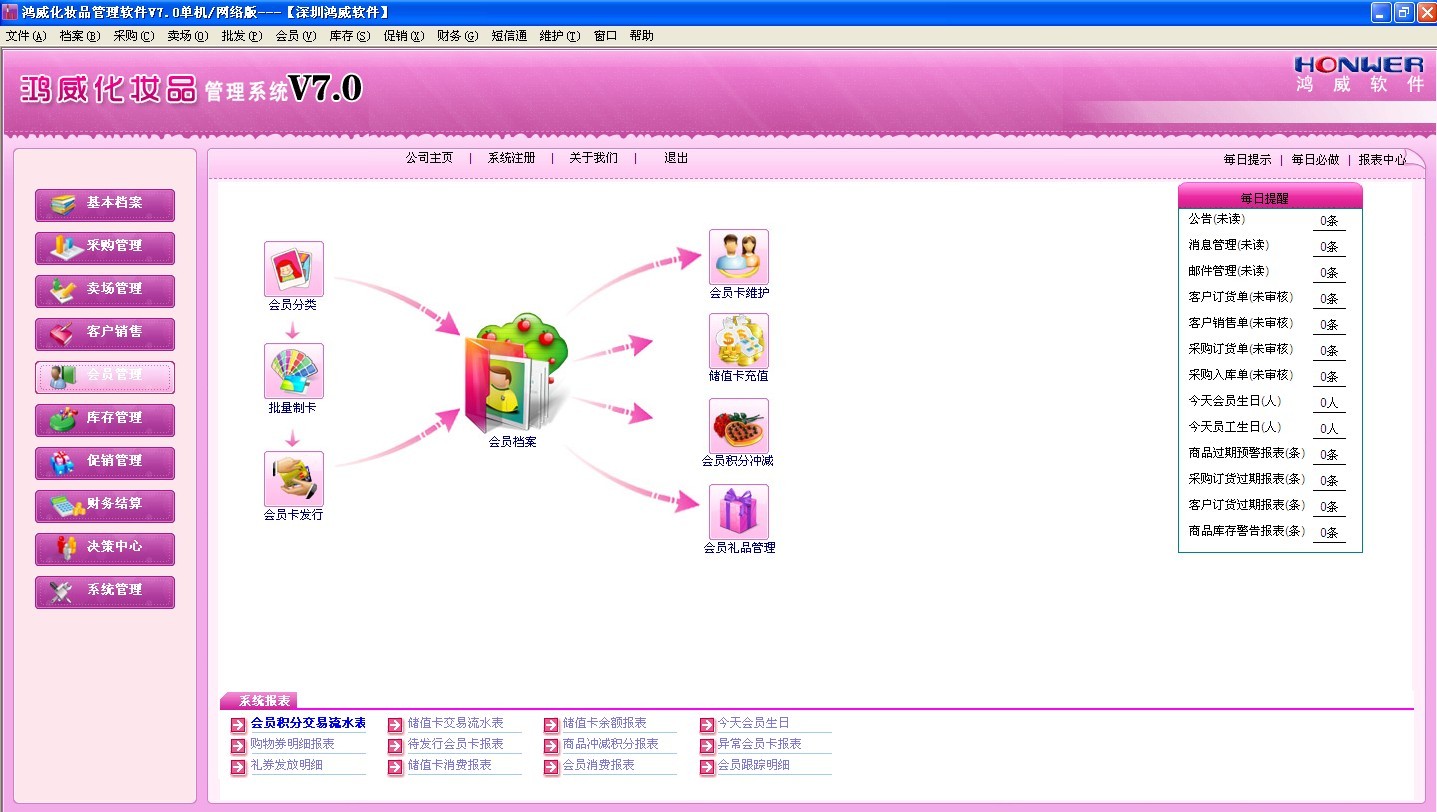The image size is (1437, 812).
Task: Open the 会员分类 icon
Action: pos(293,269)
